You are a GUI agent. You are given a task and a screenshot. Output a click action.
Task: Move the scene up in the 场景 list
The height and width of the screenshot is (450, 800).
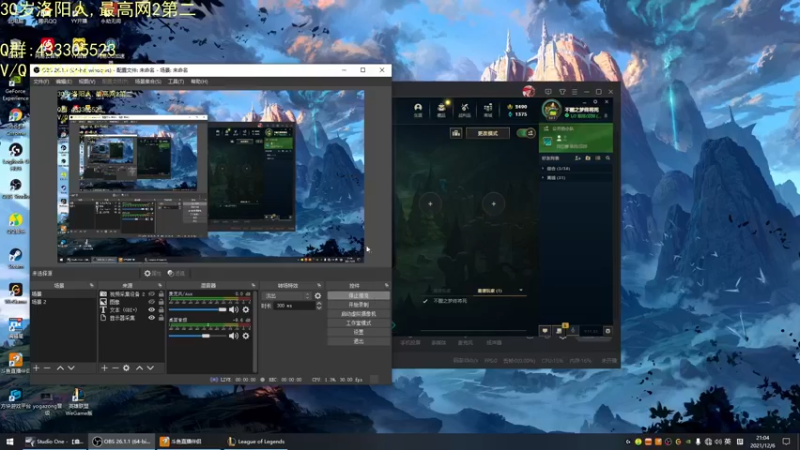(60, 368)
